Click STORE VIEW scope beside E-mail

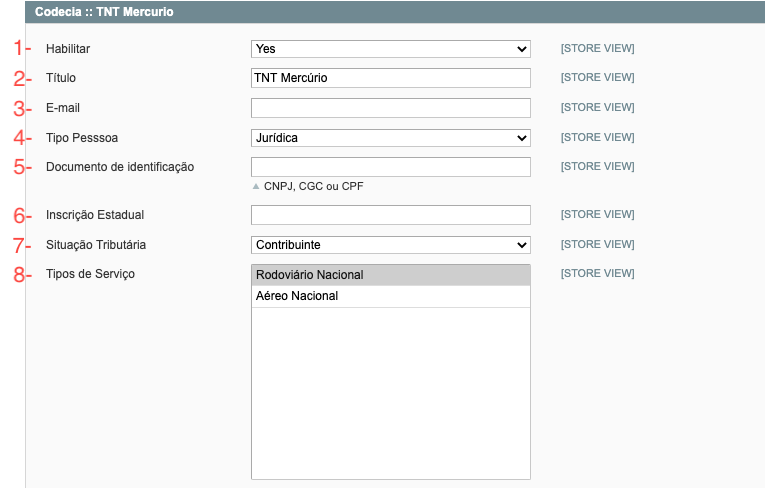597,108
